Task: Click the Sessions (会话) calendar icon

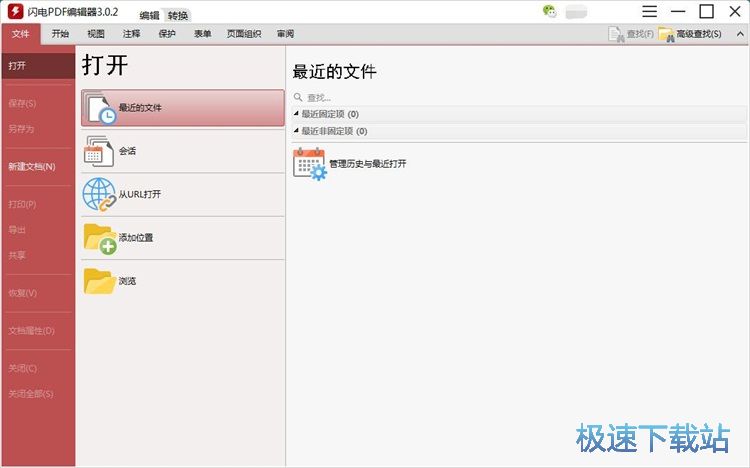Action: (x=99, y=151)
